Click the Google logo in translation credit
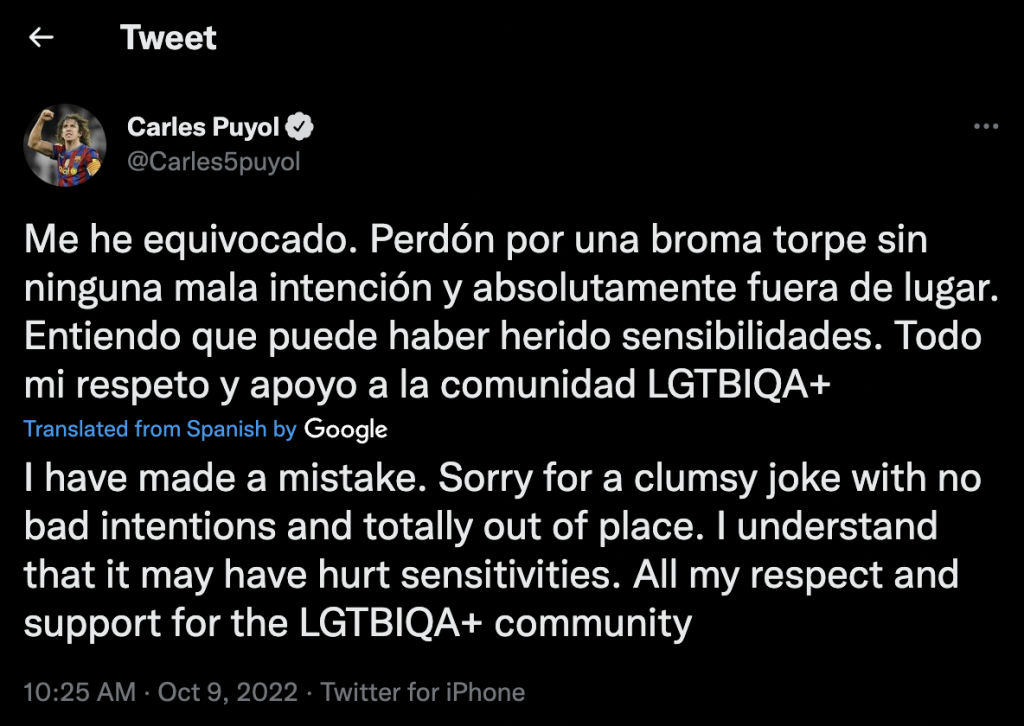1024x726 pixels. point(346,430)
